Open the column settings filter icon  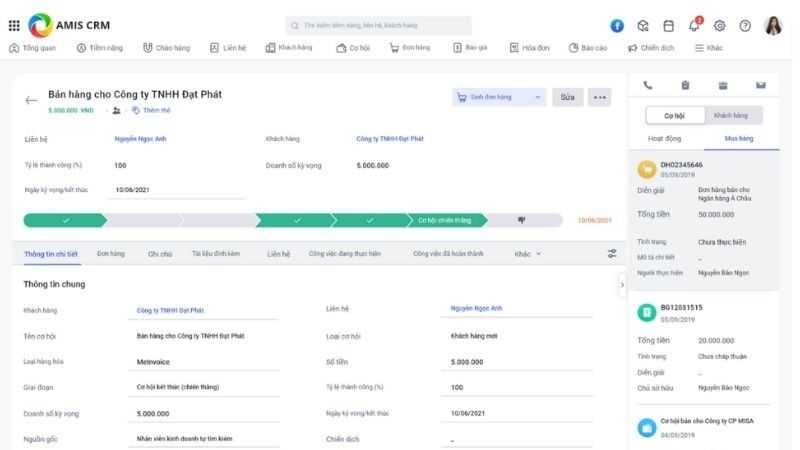[612, 254]
